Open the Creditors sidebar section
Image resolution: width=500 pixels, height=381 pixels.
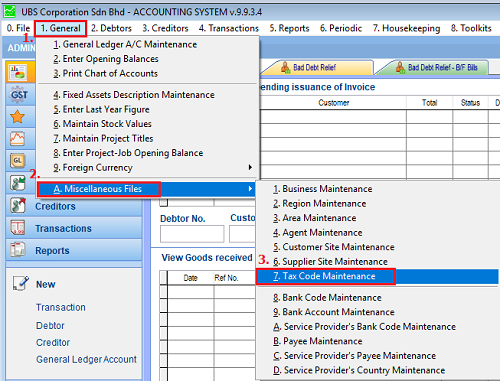click(x=74, y=206)
